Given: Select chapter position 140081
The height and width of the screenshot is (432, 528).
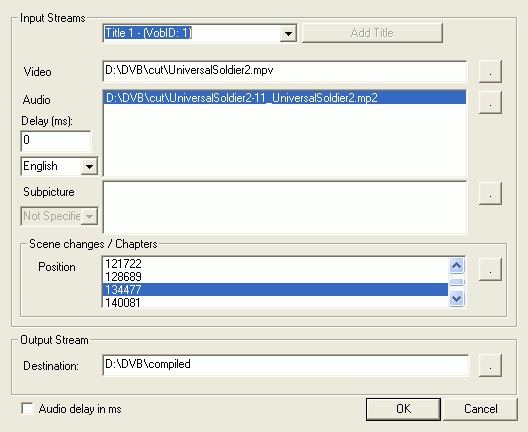Looking at the screenshot, I should tap(275, 302).
